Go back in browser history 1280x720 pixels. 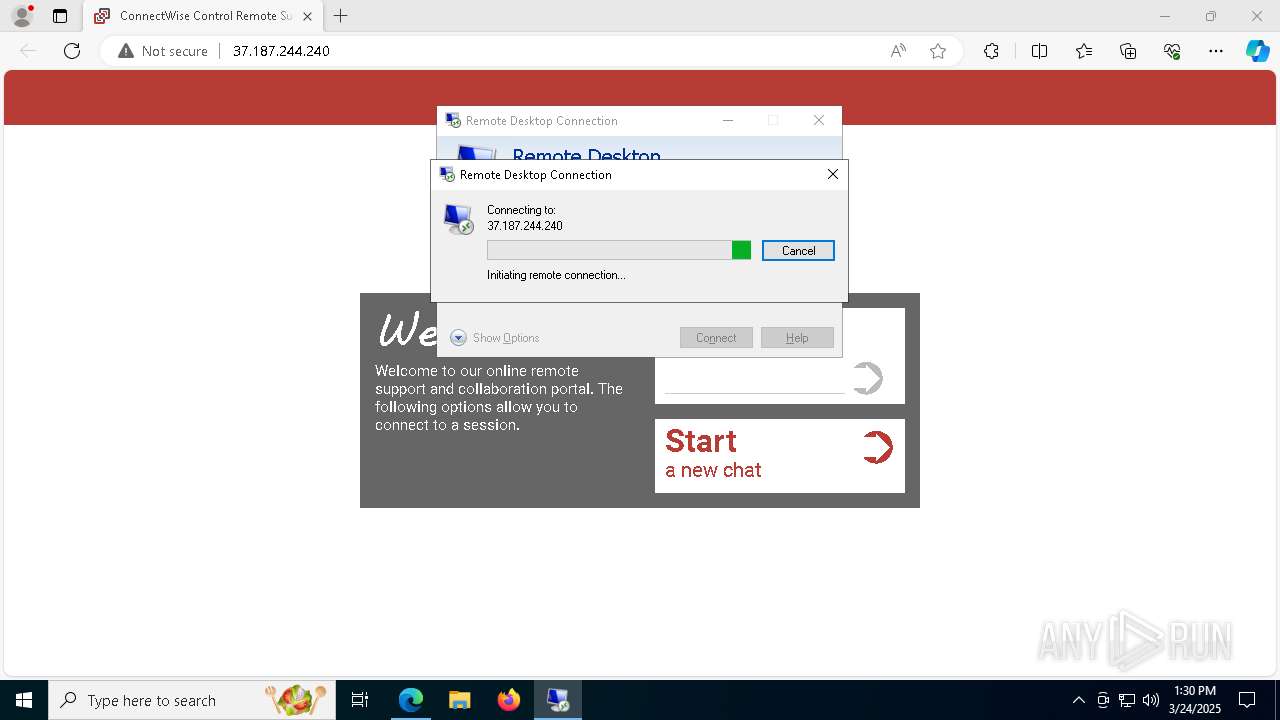pos(28,51)
